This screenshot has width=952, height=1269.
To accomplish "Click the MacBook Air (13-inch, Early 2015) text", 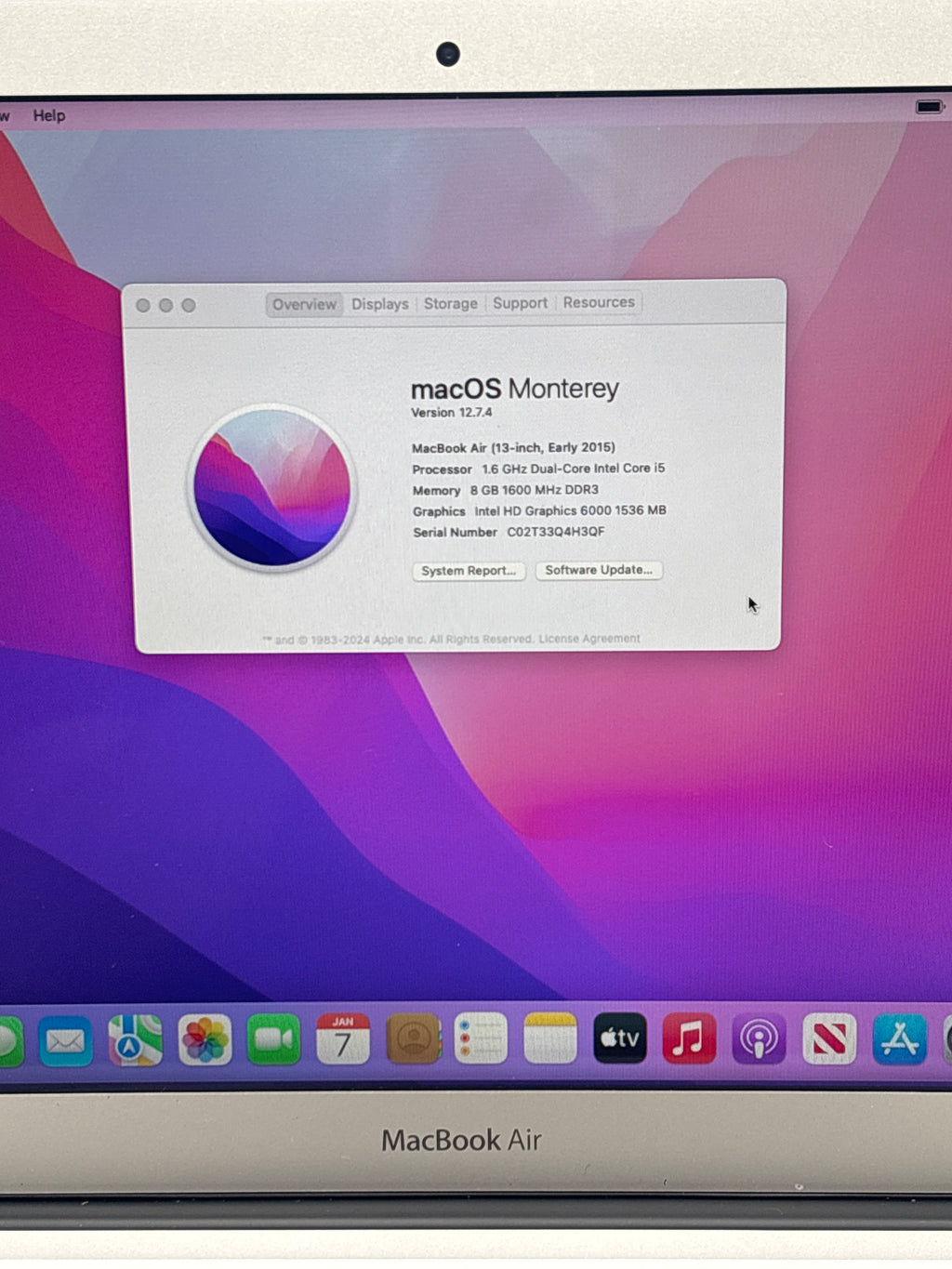I will coord(513,447).
